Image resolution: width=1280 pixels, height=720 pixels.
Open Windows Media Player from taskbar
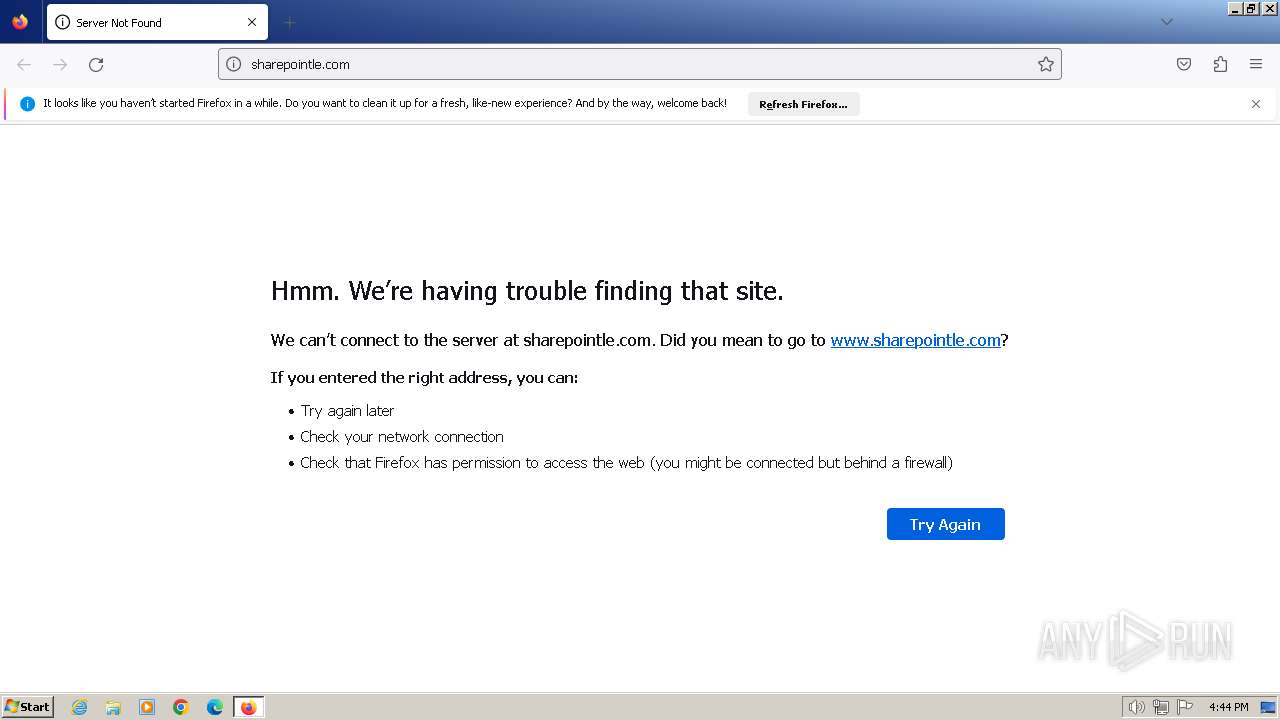pos(147,707)
